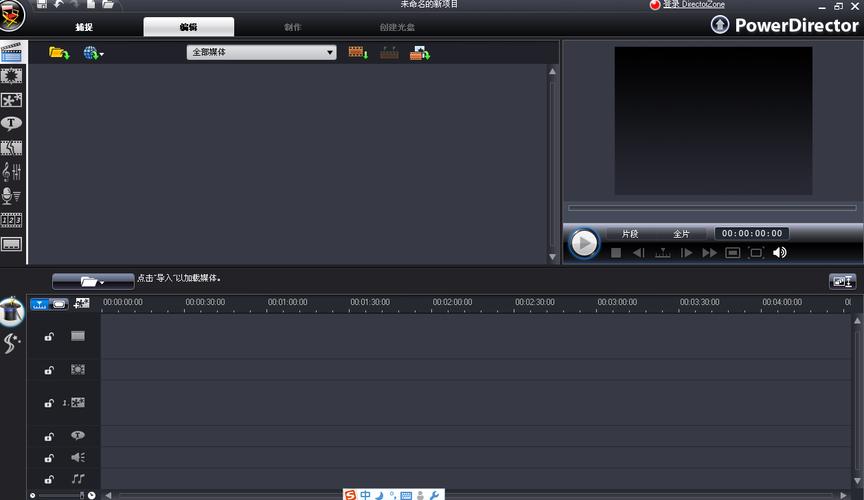Select the 编辑 edit tab

(188, 27)
